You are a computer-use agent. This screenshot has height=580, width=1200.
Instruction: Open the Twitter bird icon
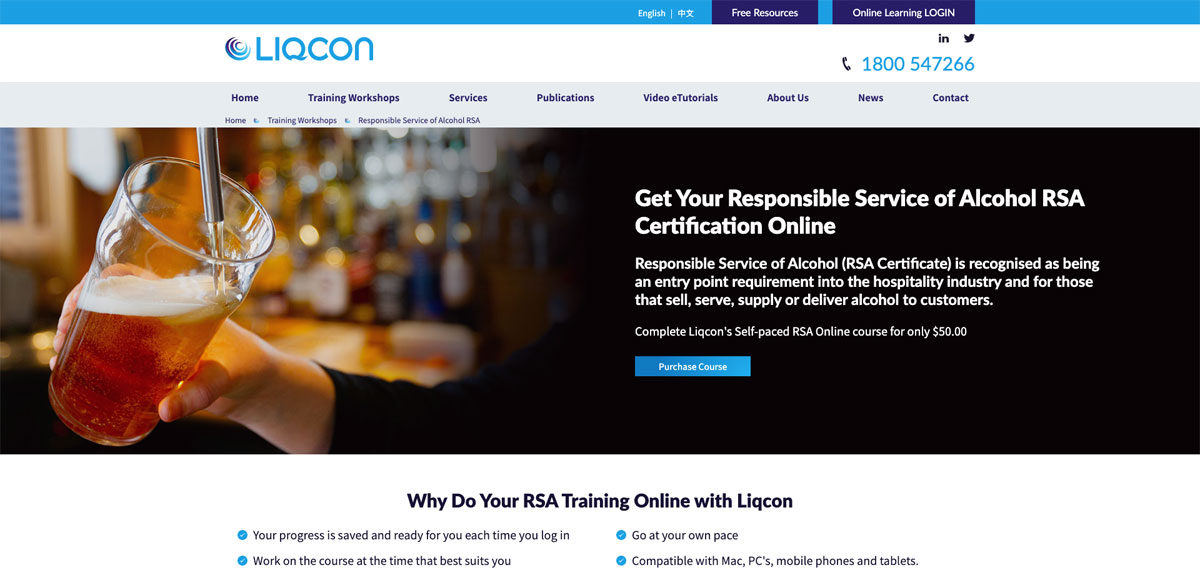coord(969,38)
